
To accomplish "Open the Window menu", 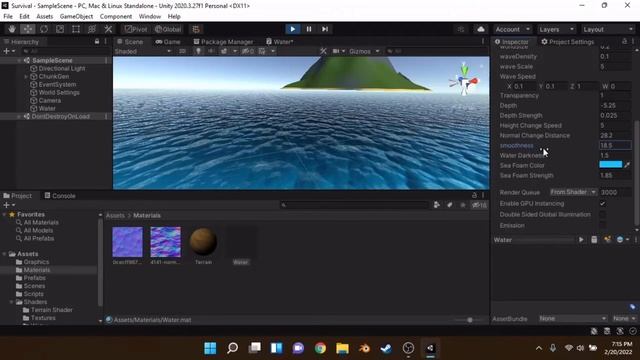I will [x=150, y=16].
